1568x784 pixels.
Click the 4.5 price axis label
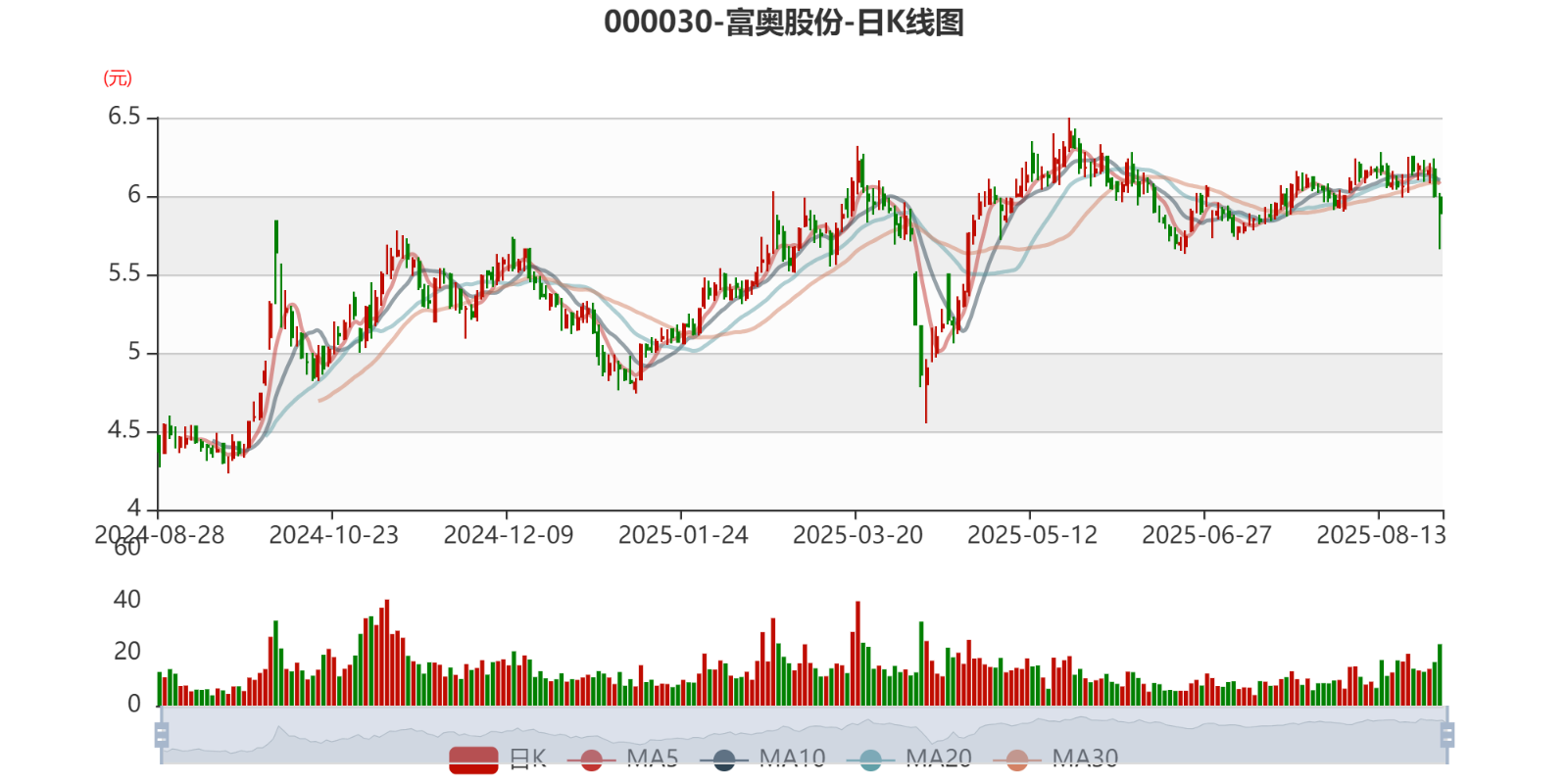[124, 430]
